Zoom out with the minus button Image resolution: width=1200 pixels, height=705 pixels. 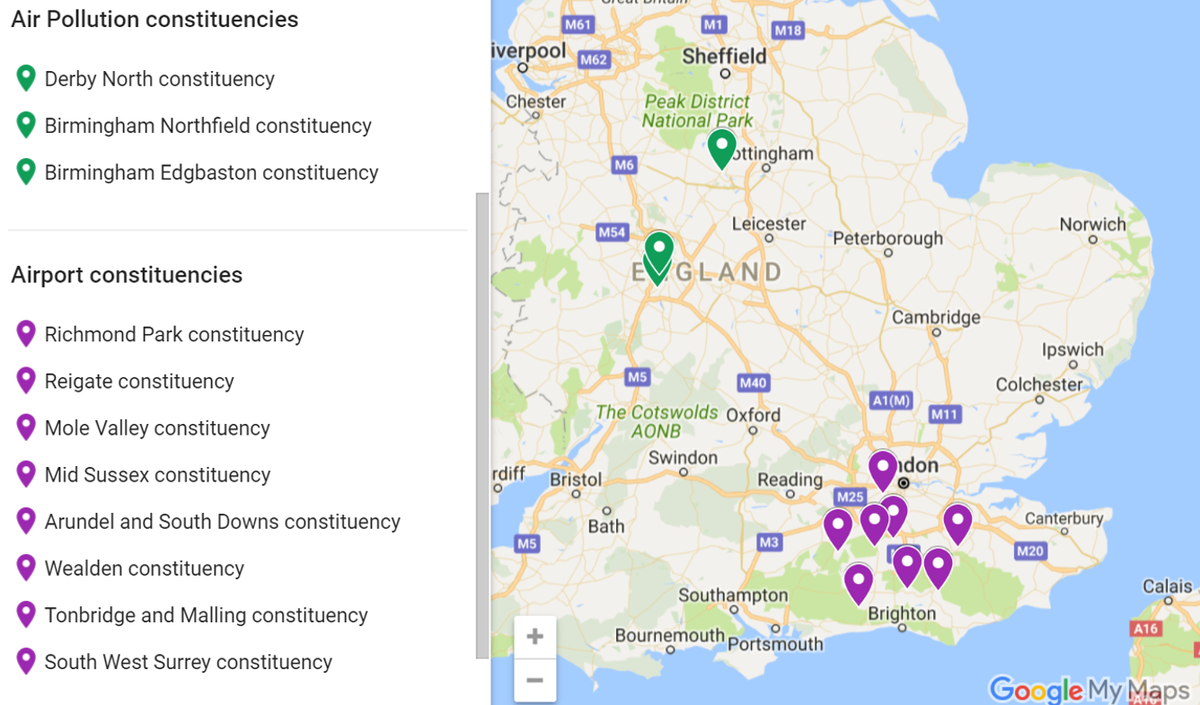tap(535, 680)
